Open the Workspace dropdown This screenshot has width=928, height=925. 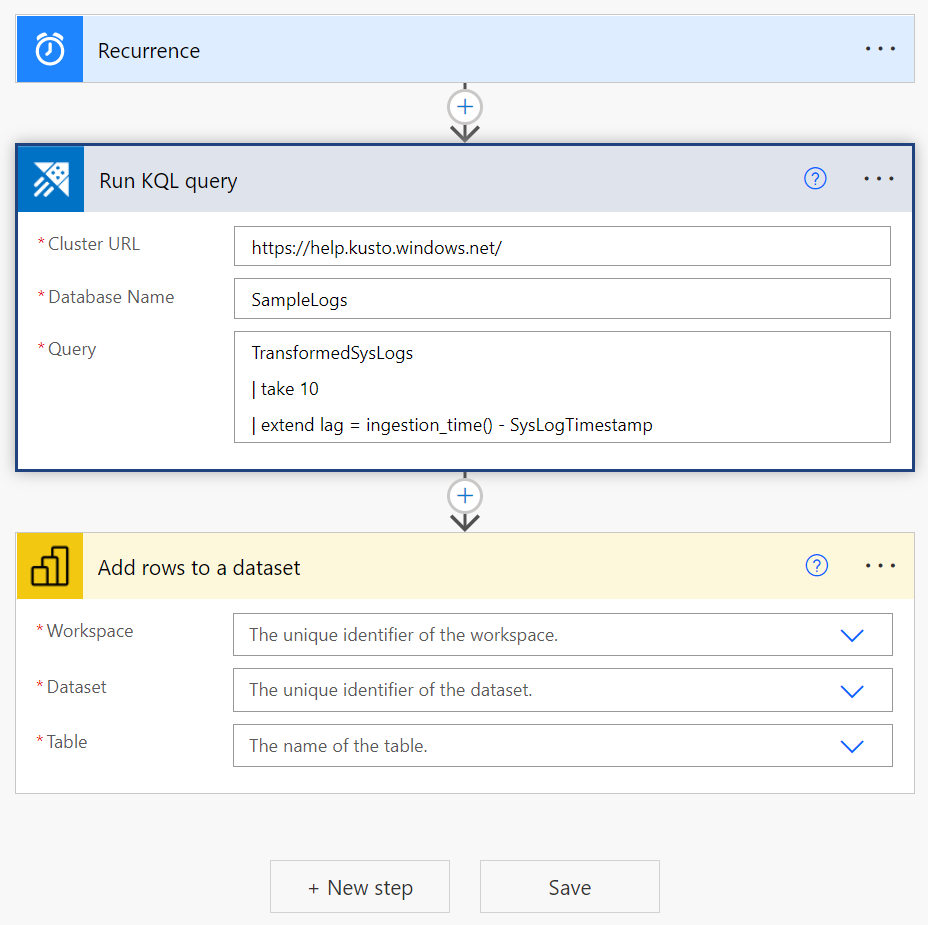852,634
